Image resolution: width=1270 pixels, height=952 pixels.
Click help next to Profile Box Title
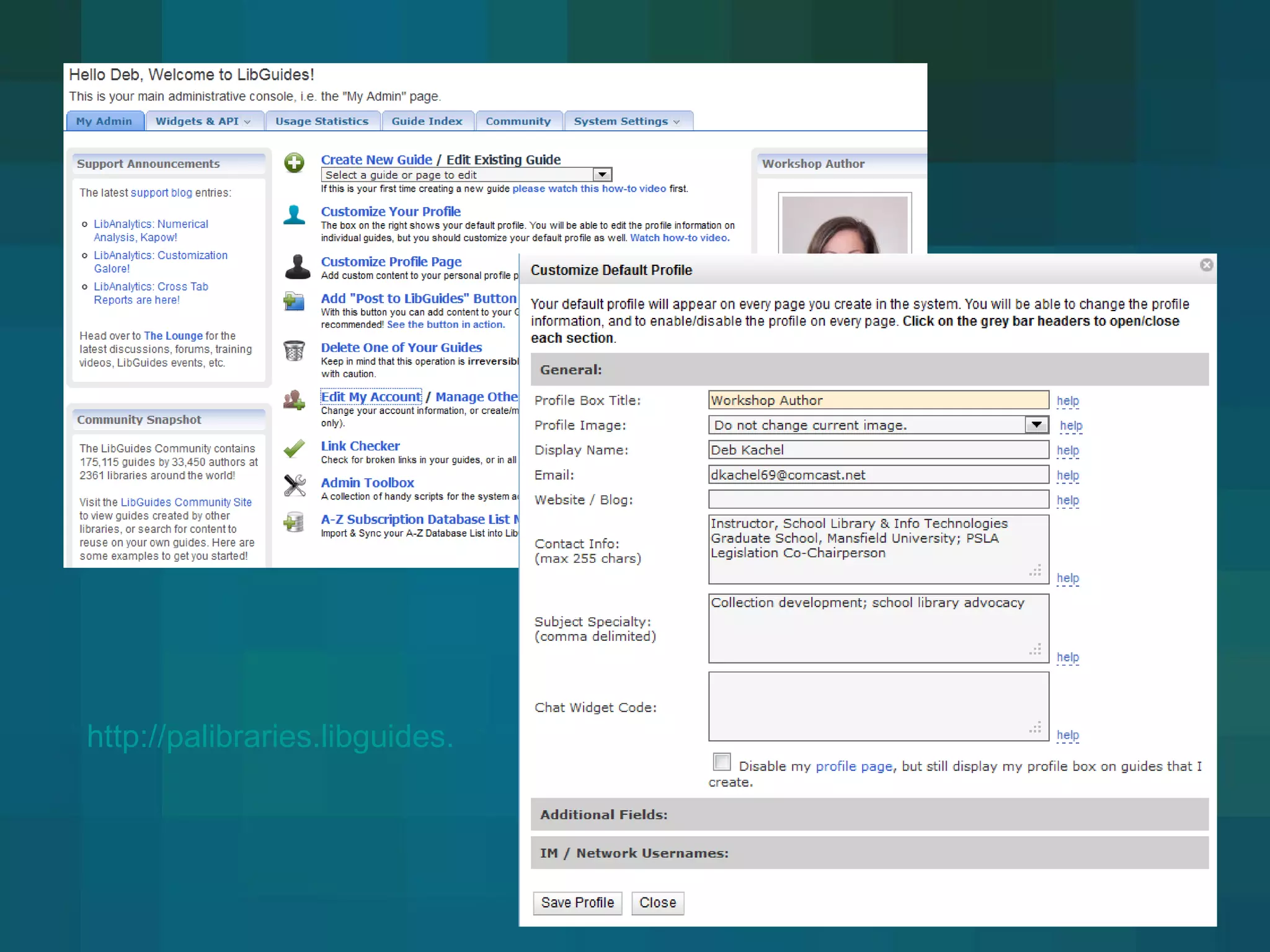[1068, 400]
